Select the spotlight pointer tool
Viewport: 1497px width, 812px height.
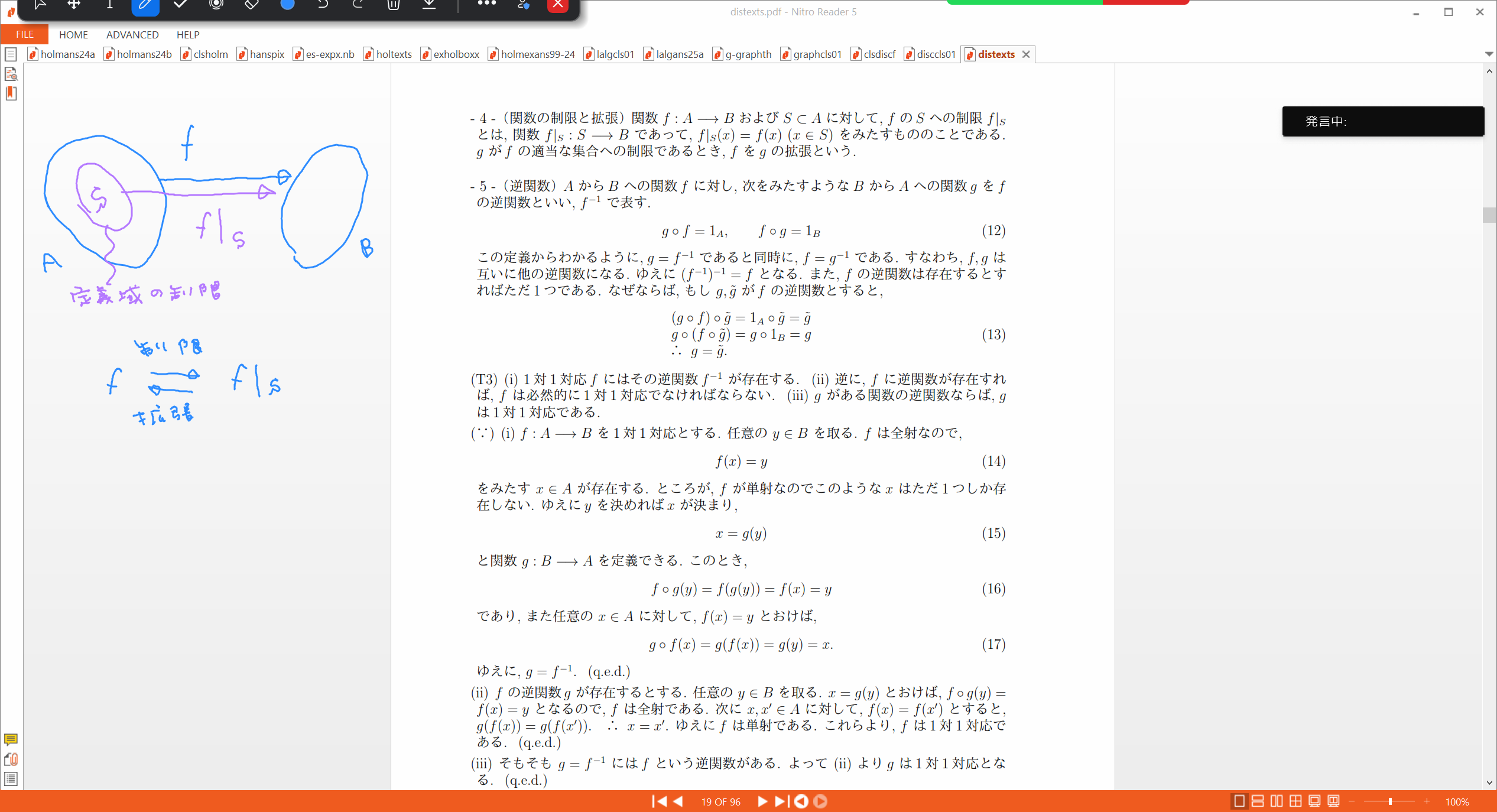216,5
